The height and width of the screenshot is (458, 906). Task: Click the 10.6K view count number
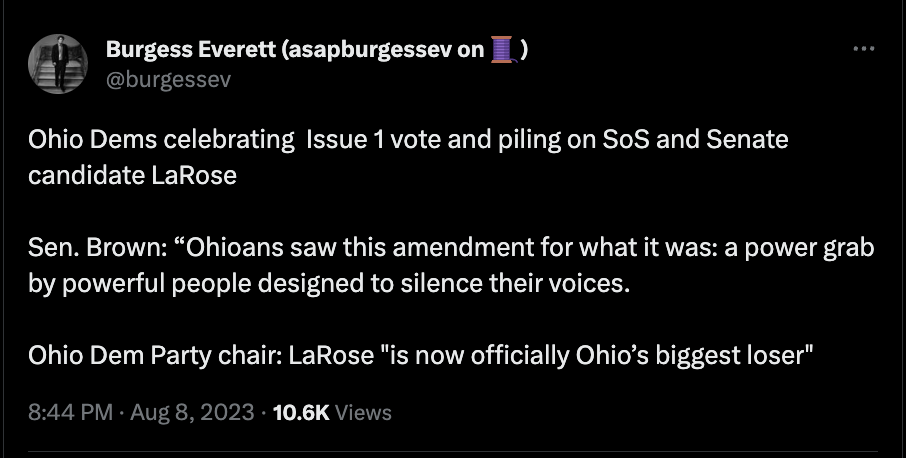coord(301,412)
